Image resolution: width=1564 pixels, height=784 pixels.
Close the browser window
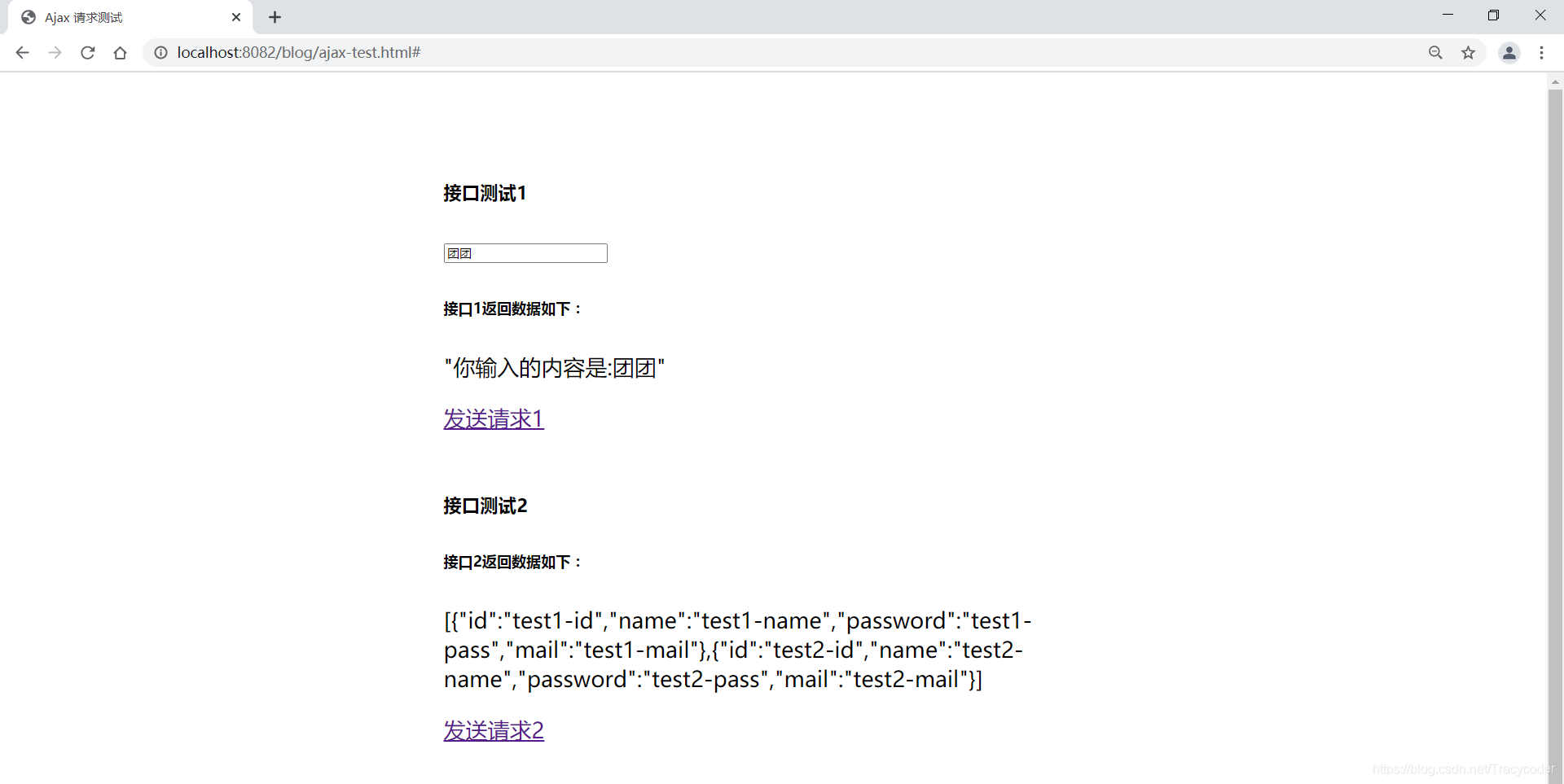1540,15
